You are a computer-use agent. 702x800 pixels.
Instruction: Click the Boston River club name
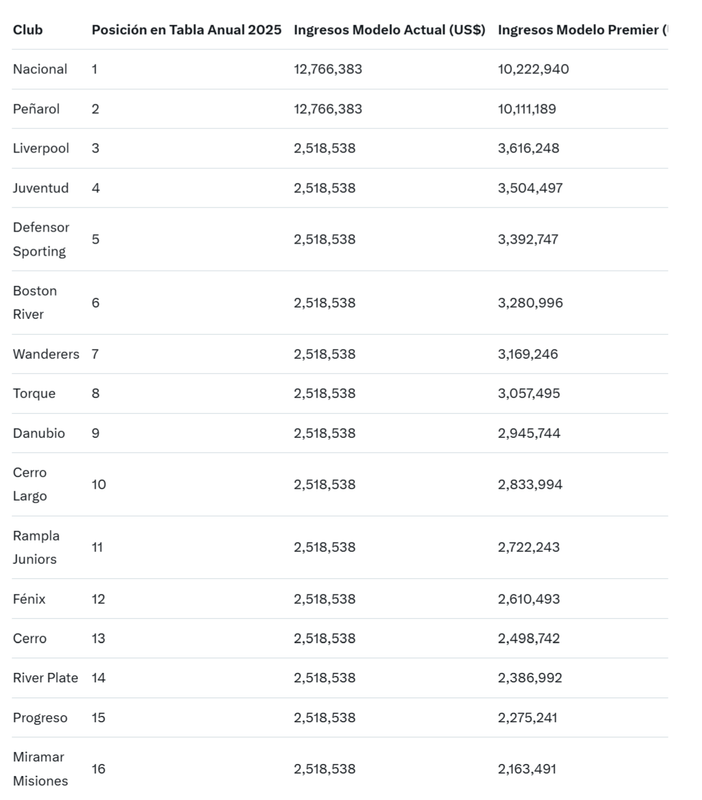35,302
